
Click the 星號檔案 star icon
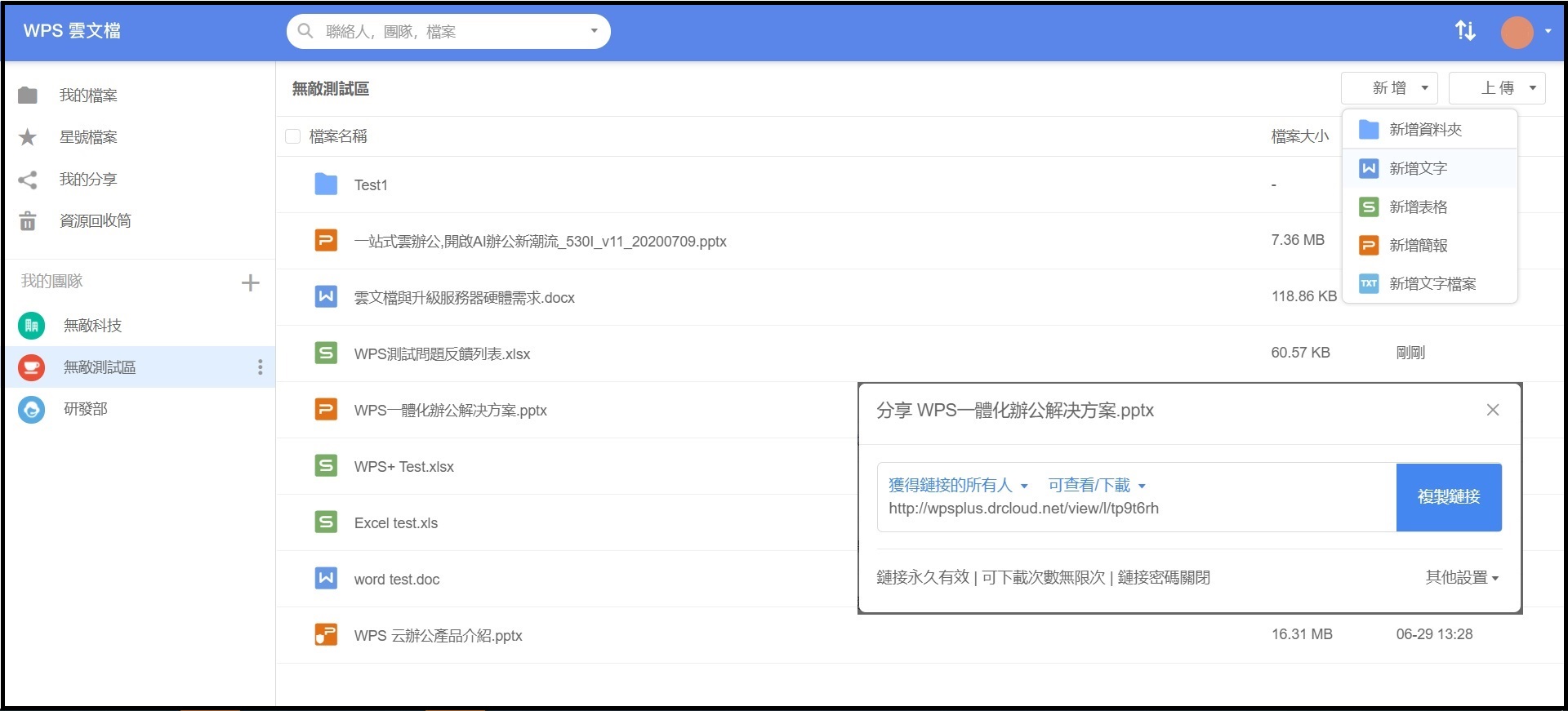coord(28,137)
